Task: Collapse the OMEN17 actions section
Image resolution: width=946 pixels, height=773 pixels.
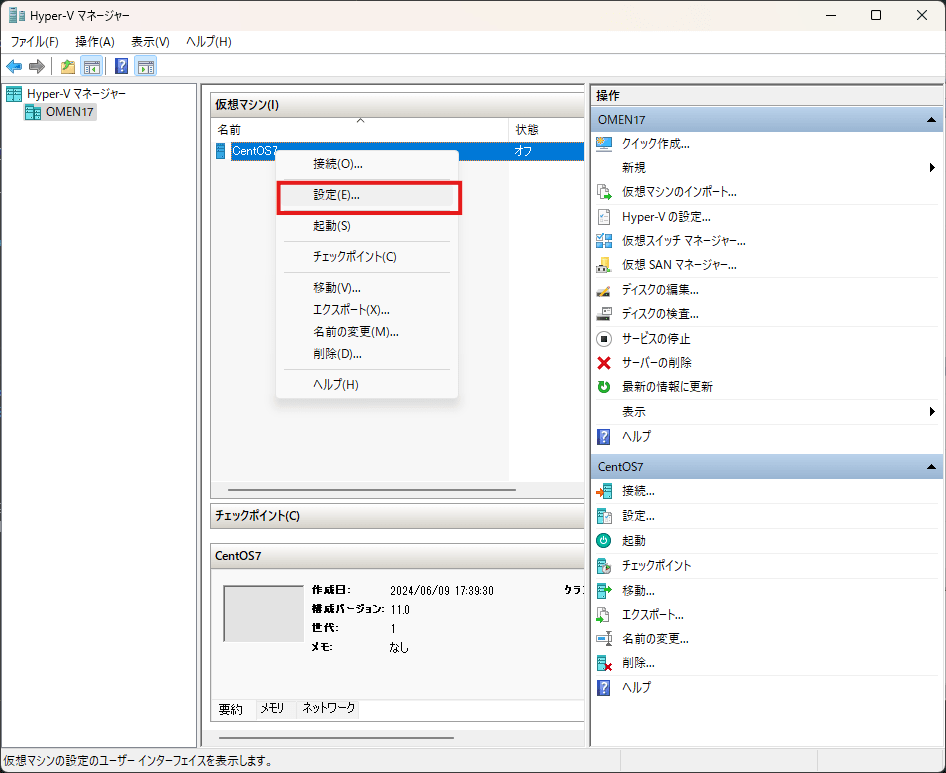Action: point(931,119)
